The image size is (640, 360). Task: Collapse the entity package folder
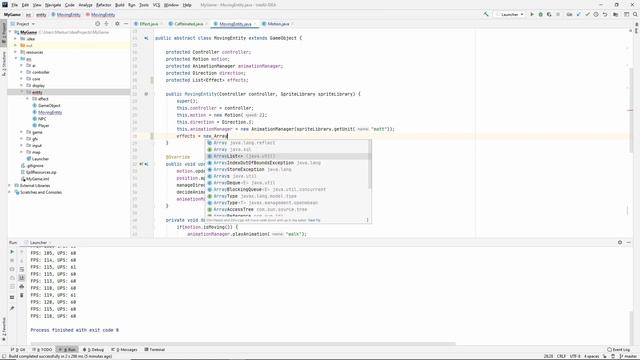coord(21,92)
